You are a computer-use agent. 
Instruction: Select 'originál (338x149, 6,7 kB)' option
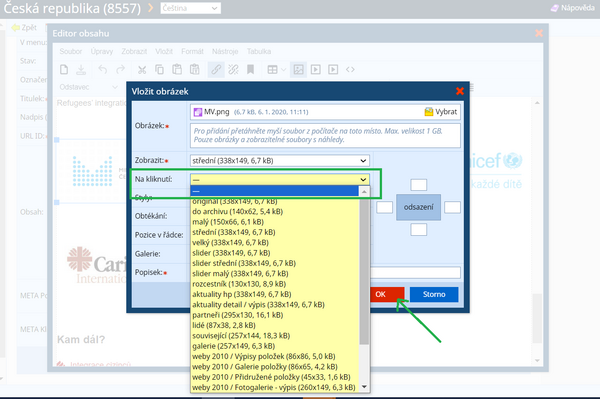coord(235,201)
